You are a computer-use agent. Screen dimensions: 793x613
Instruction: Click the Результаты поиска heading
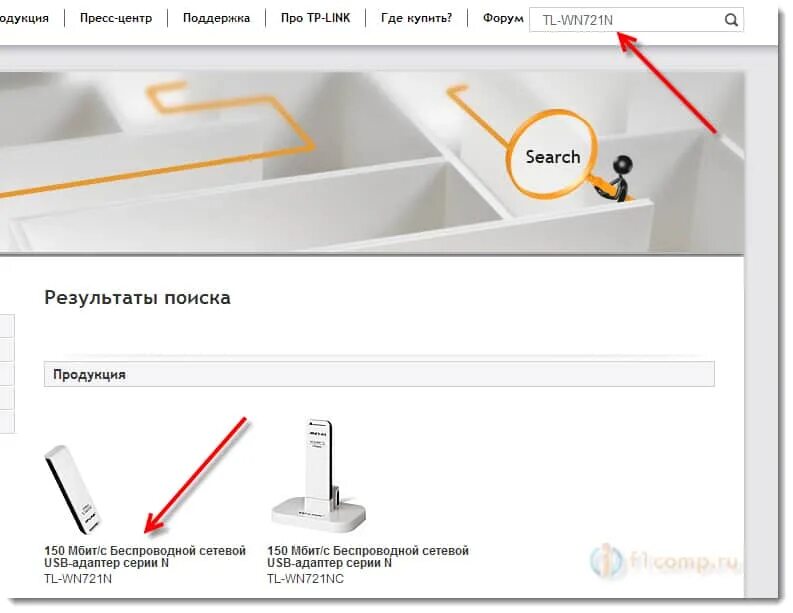click(x=137, y=297)
